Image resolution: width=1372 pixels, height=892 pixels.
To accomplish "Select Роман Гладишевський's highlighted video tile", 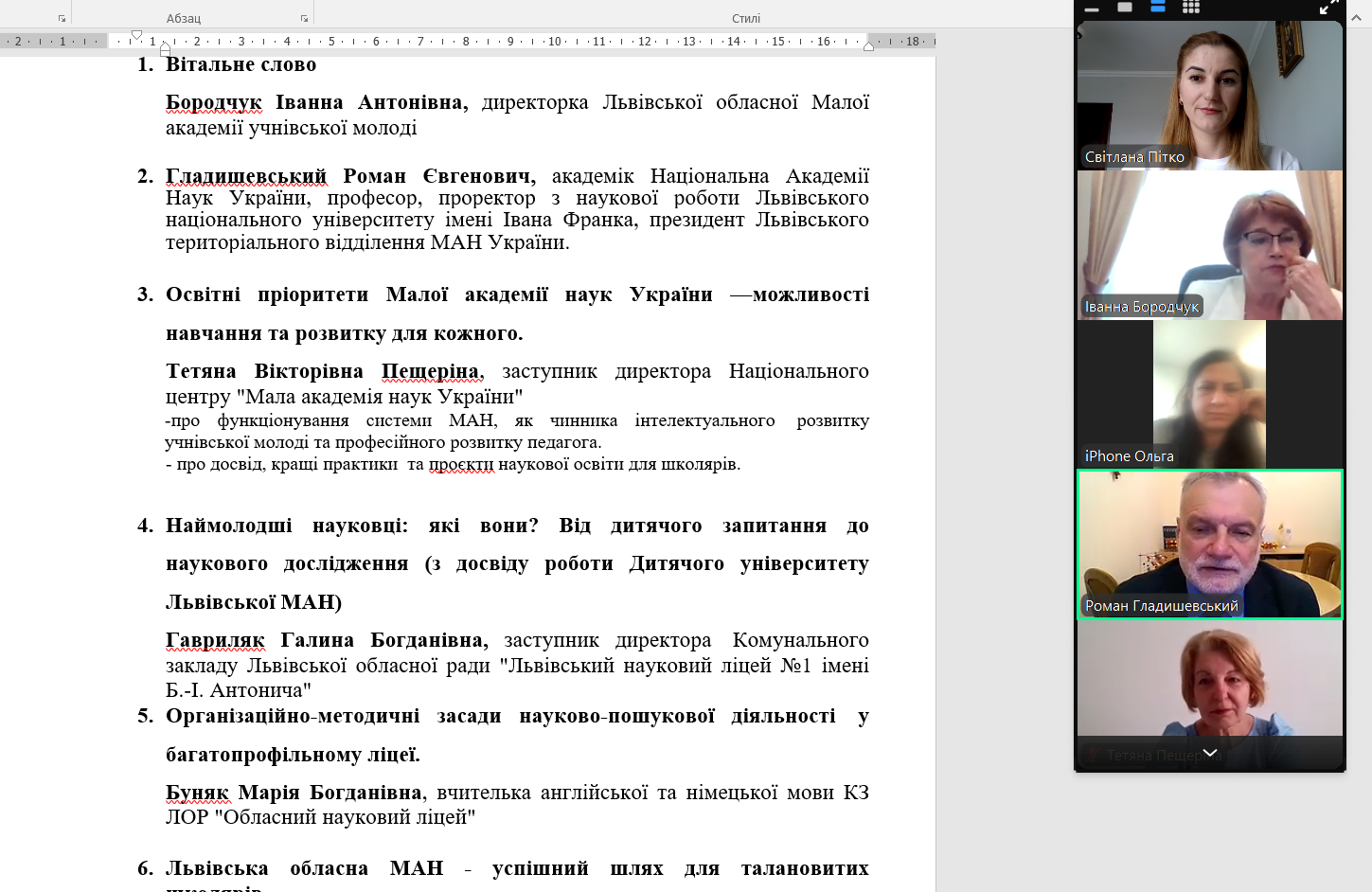I will (1209, 544).
